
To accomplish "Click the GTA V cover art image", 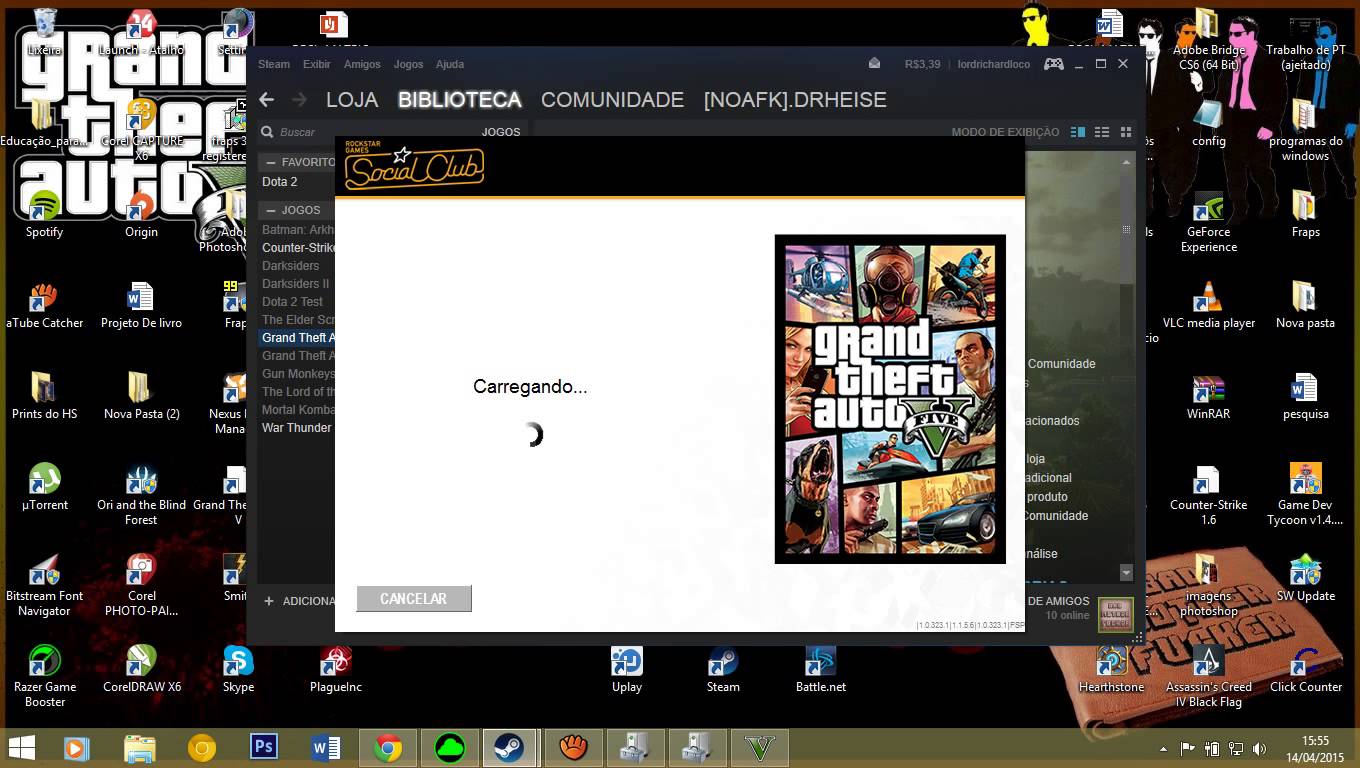I will [x=890, y=399].
